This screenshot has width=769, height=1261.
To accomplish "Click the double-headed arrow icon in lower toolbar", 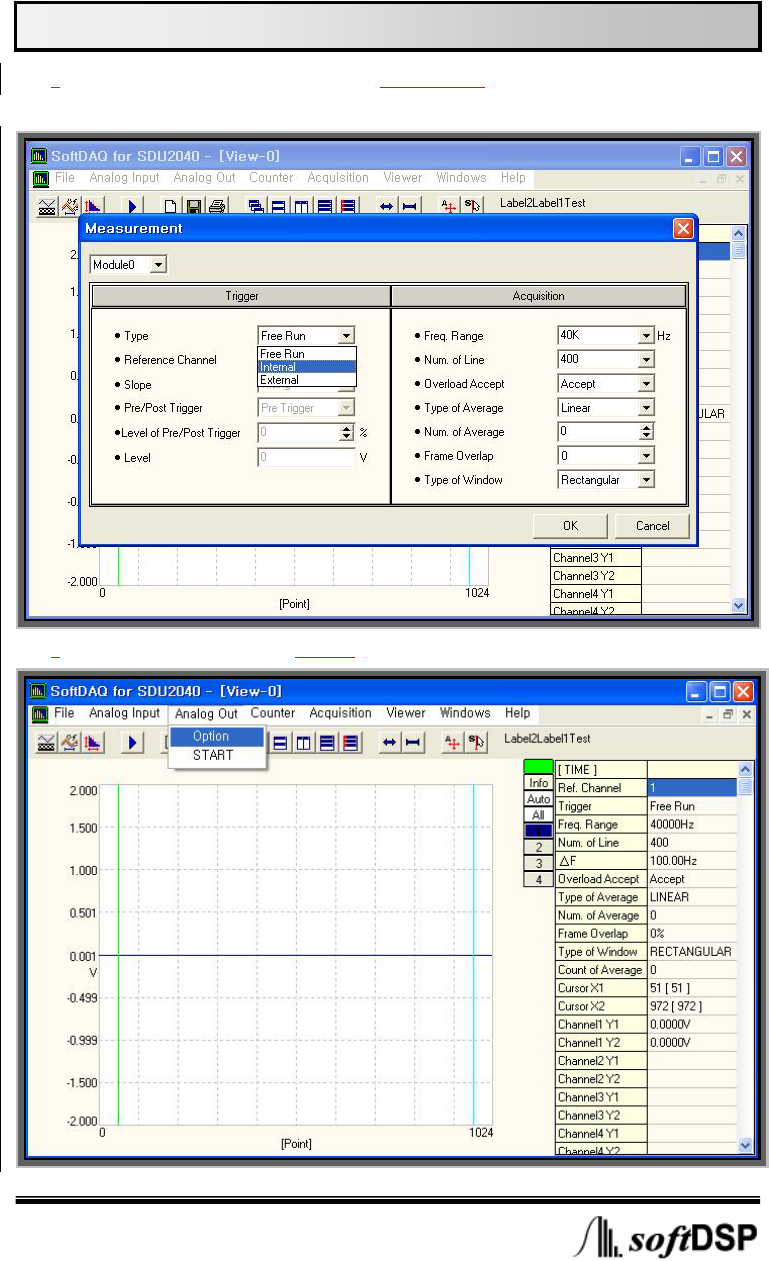I will 389,742.
